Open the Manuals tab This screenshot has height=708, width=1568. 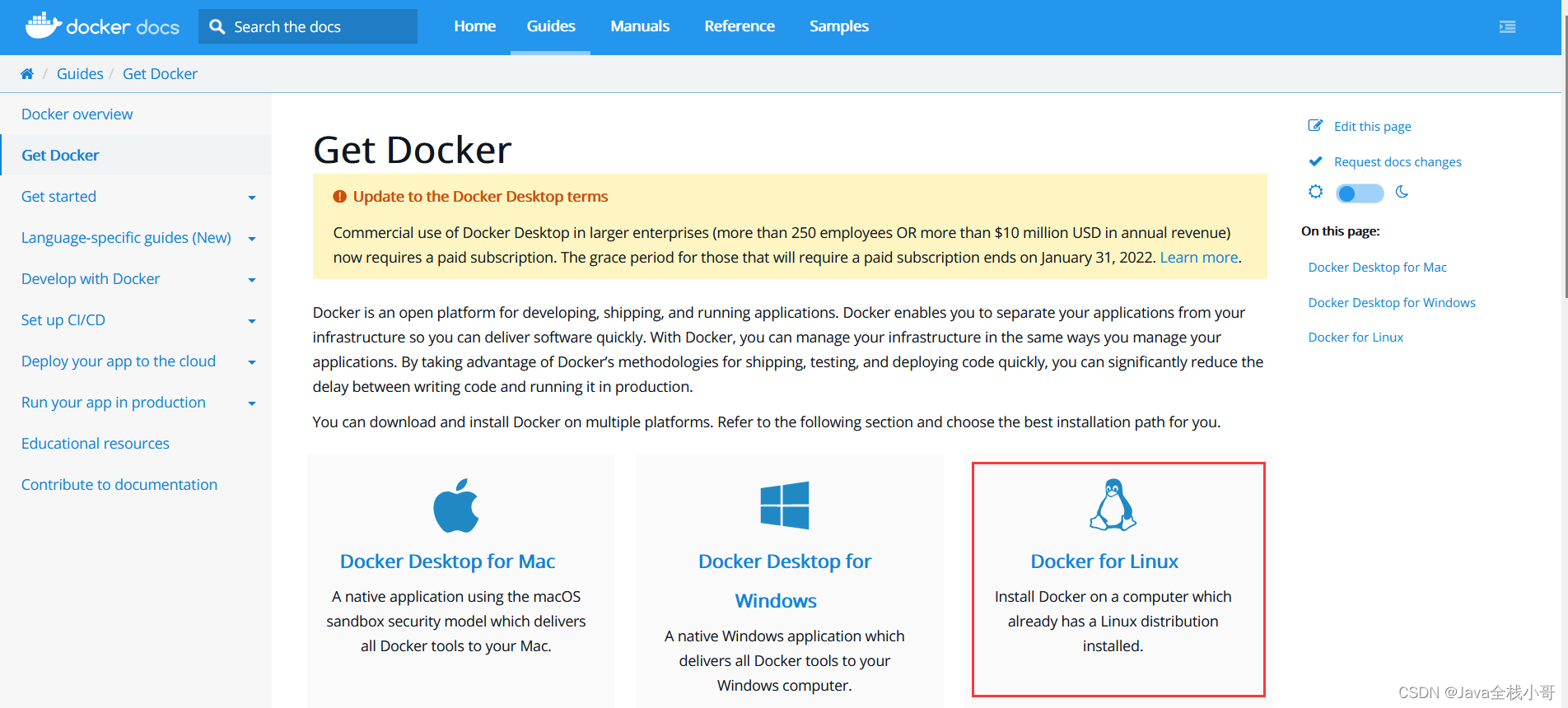640,26
